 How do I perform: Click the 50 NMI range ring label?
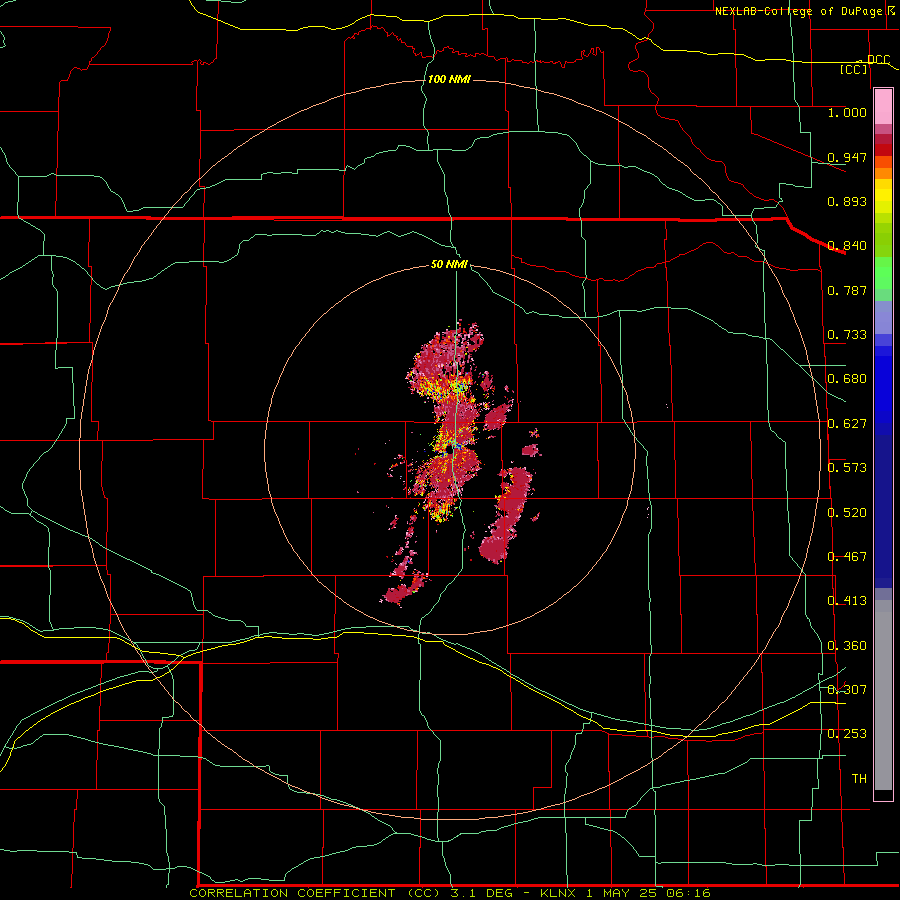[x=449, y=264]
